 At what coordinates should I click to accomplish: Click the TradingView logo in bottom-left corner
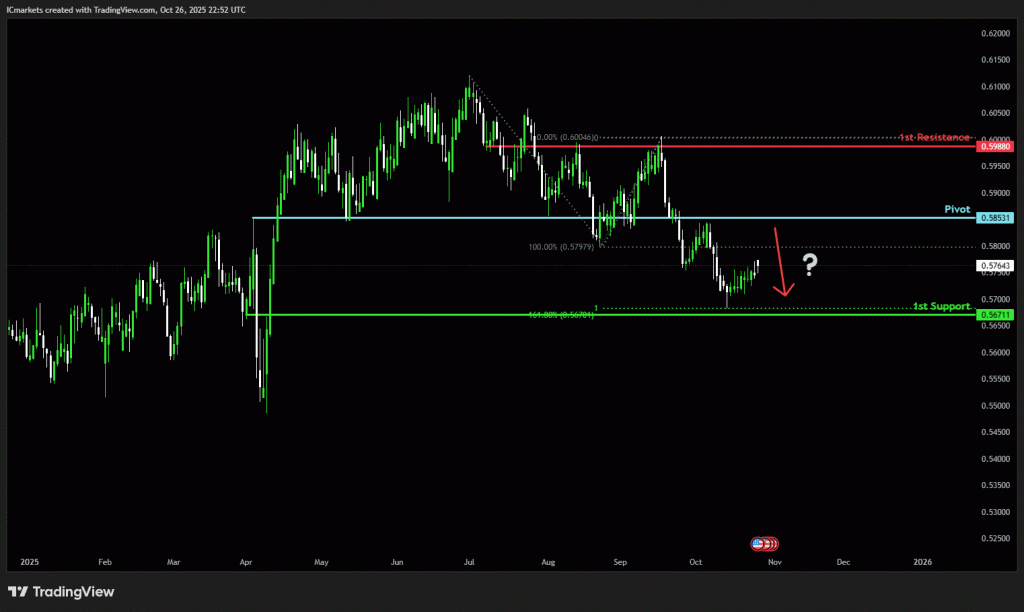(x=61, y=592)
